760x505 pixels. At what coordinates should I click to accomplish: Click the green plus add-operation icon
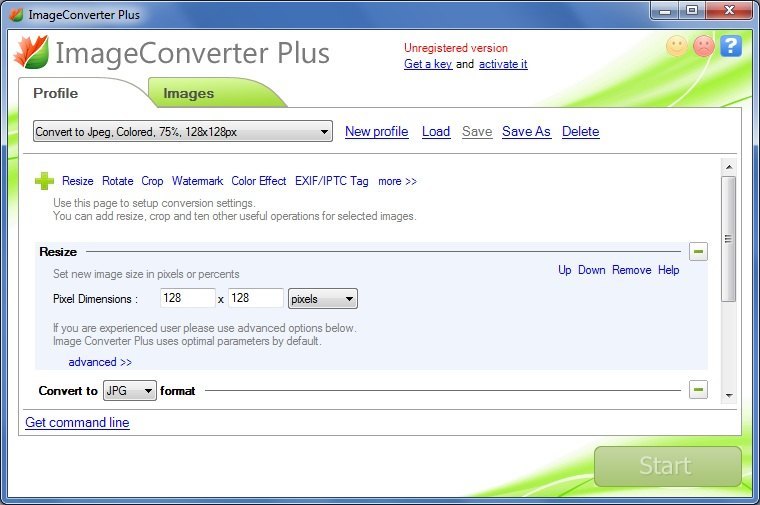tap(44, 181)
